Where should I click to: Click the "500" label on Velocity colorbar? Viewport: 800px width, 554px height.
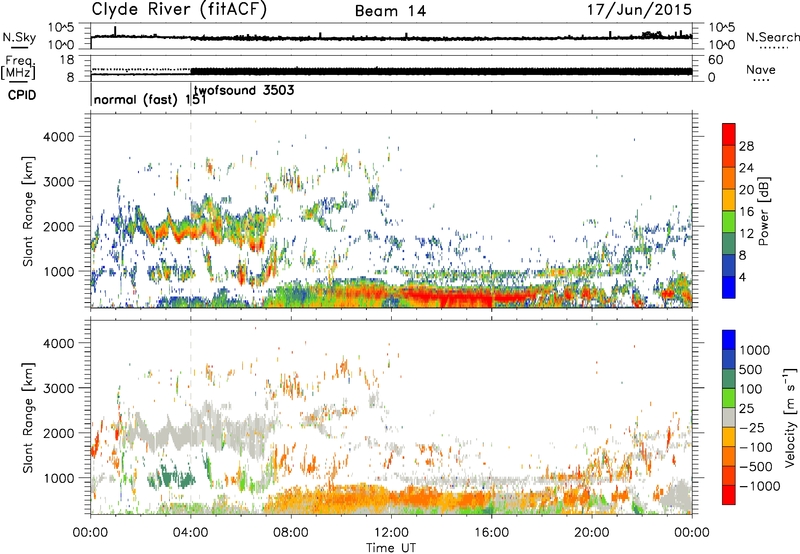tap(751, 369)
